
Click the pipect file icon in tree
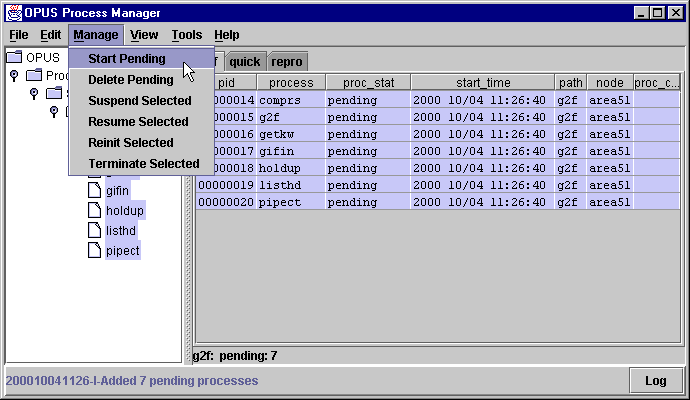tap(94, 250)
